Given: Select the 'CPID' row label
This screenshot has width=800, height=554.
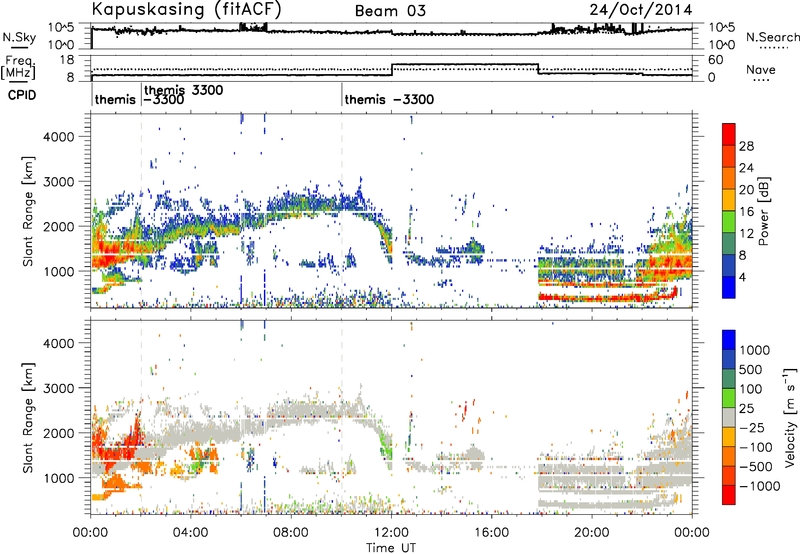Looking at the screenshot, I should (x=22, y=95).
